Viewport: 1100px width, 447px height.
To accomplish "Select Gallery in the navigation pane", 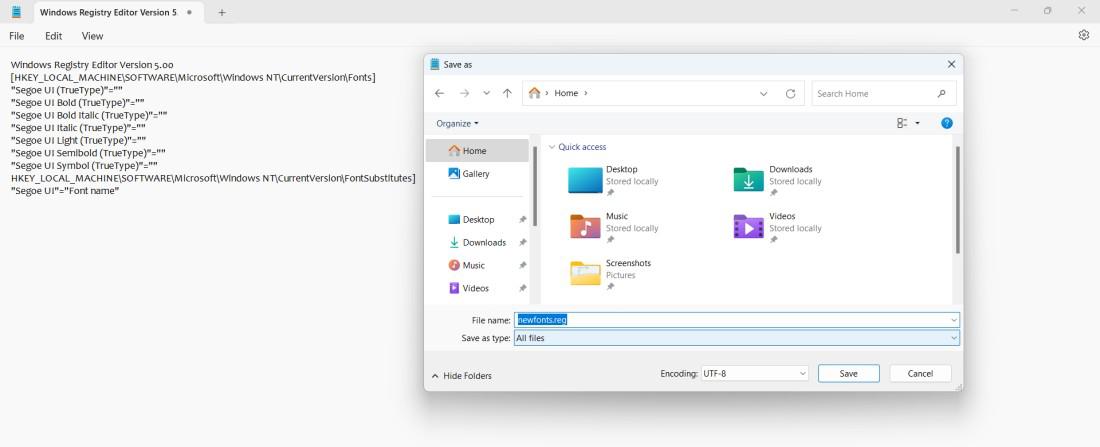I will [x=477, y=173].
